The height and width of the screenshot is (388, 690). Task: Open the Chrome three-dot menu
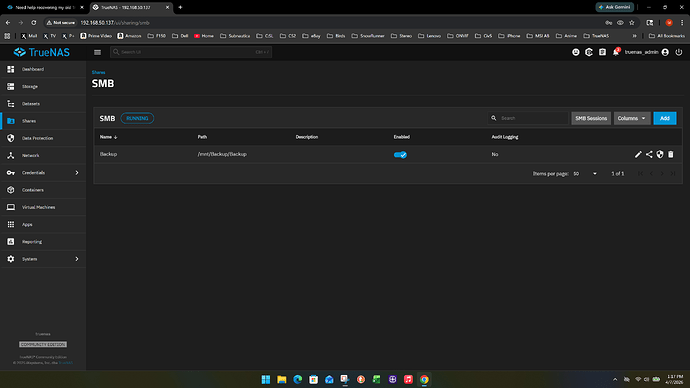(x=682, y=22)
